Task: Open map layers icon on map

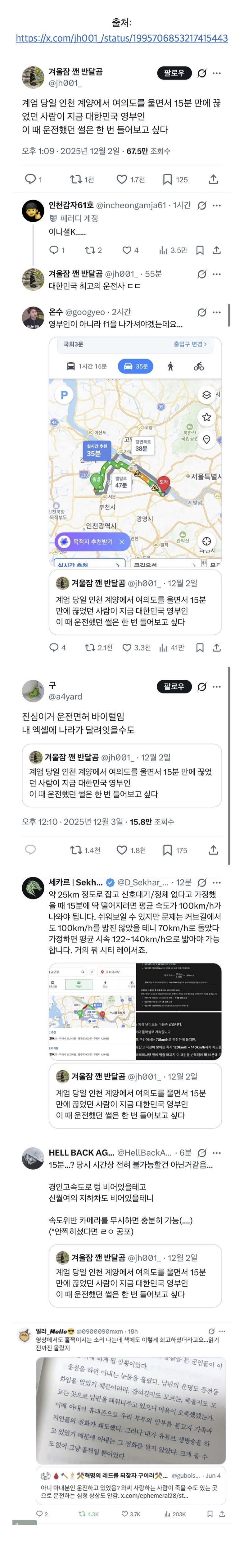Action: [207, 395]
